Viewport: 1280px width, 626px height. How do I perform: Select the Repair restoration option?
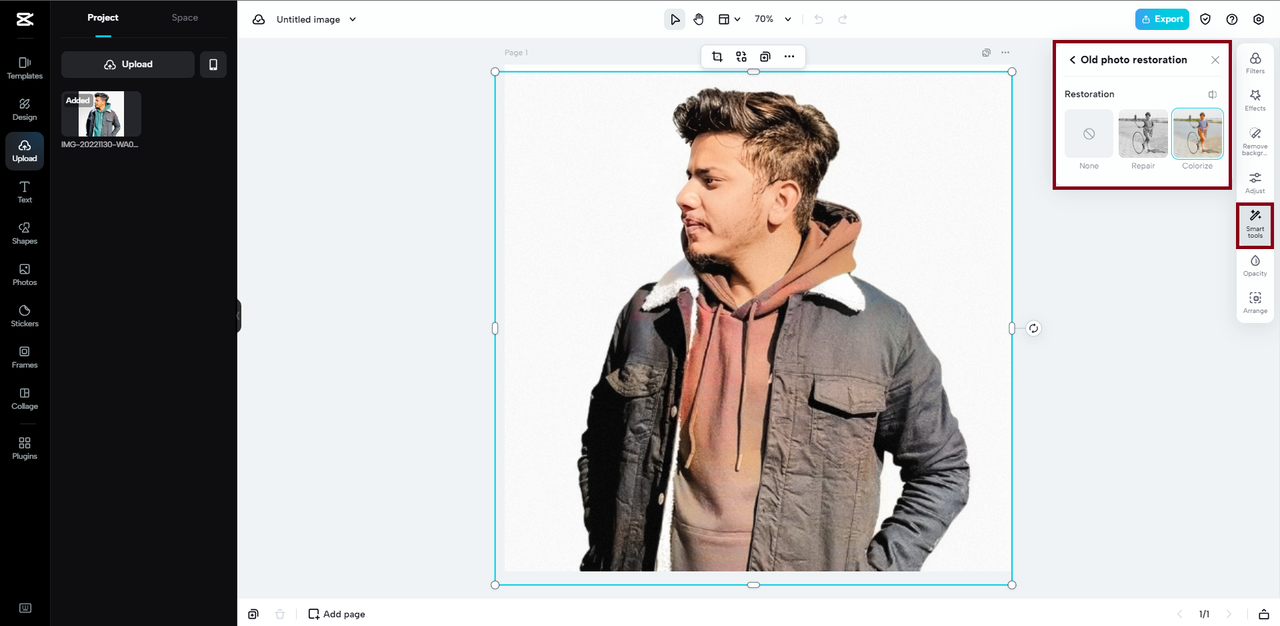[x=1143, y=134]
